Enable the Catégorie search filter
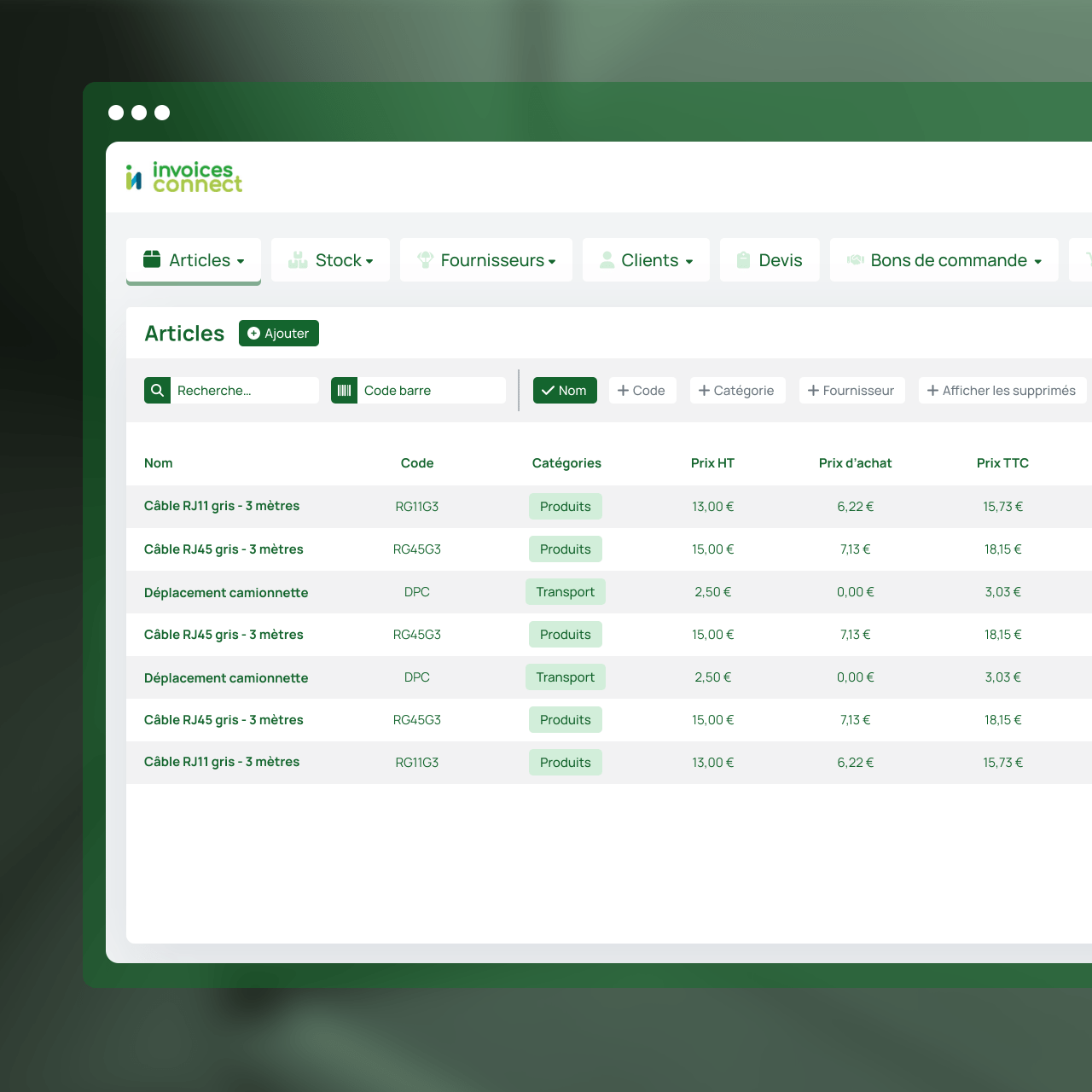 click(x=737, y=391)
